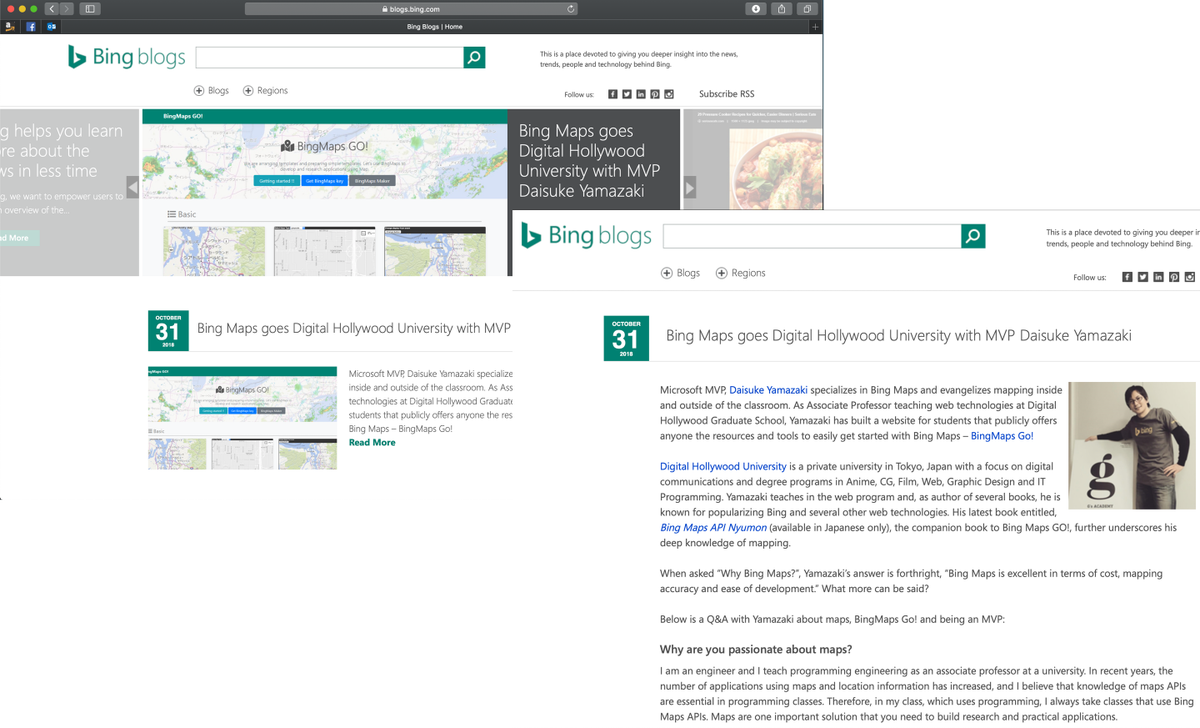This screenshot has width=1200, height=728.
Task: Open LinkedIn icon on article page
Action: click(x=1158, y=277)
